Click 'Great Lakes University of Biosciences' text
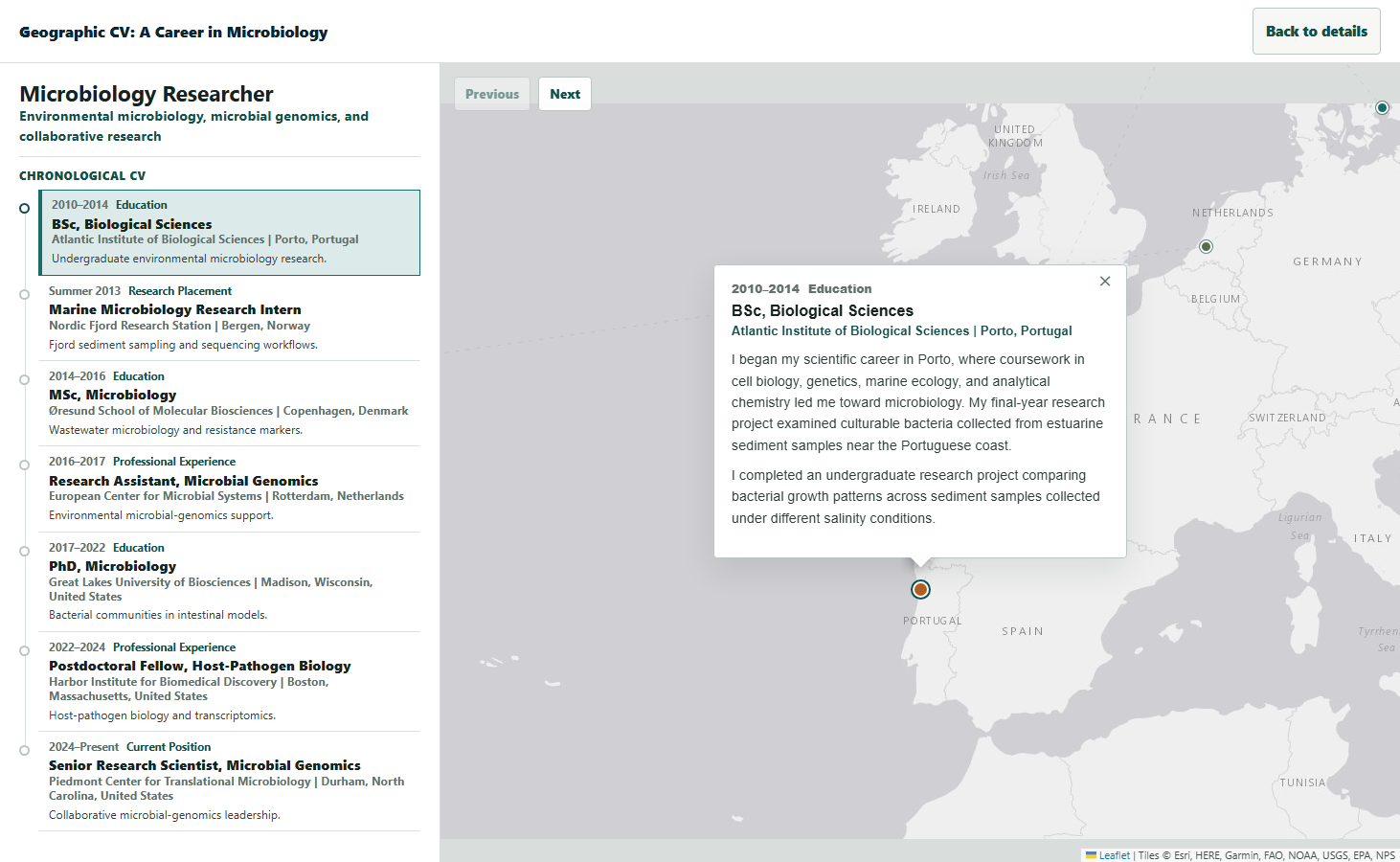This screenshot has width=1400, height=862. pos(149,582)
